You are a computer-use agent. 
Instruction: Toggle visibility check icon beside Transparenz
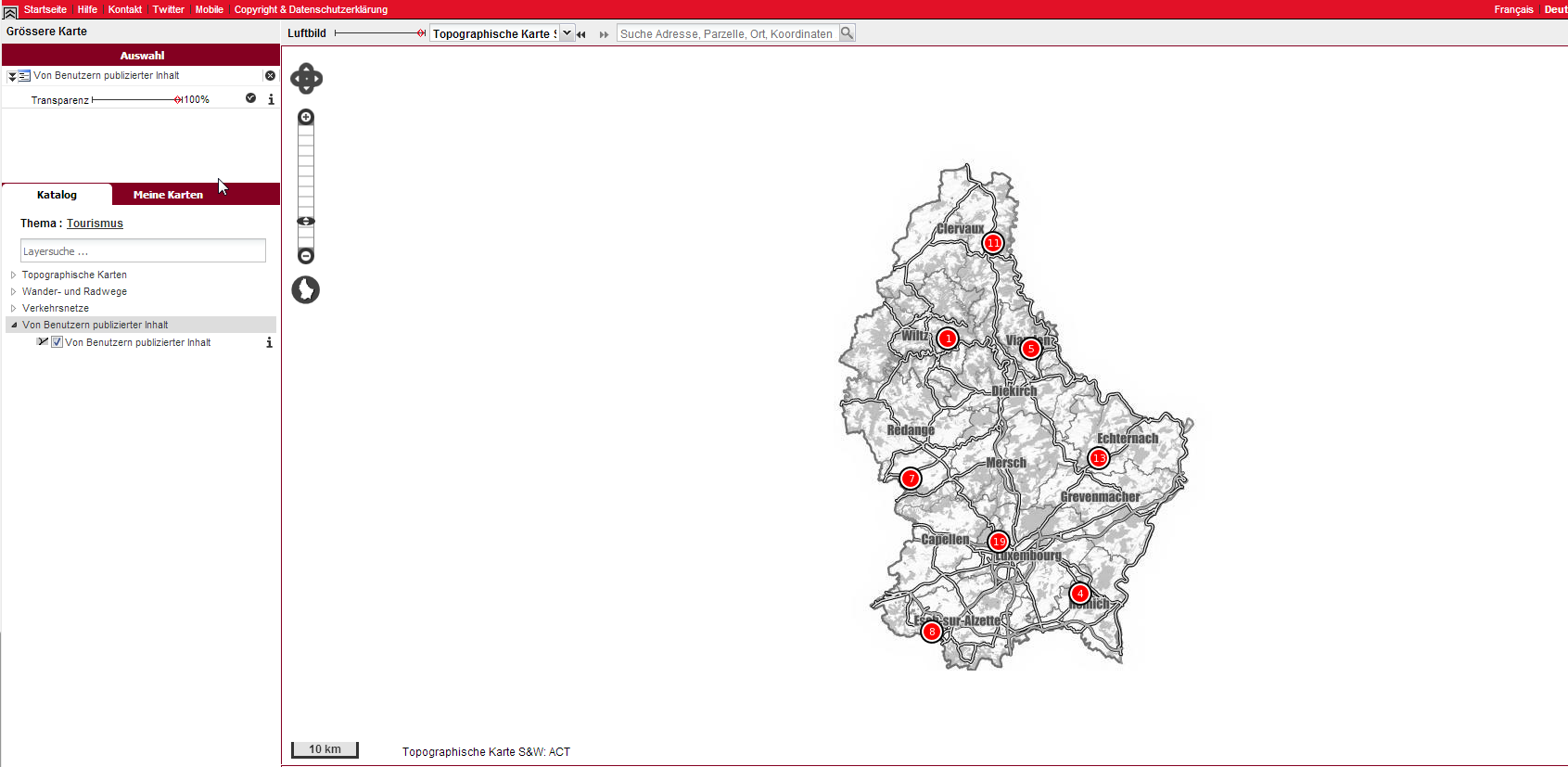250,98
